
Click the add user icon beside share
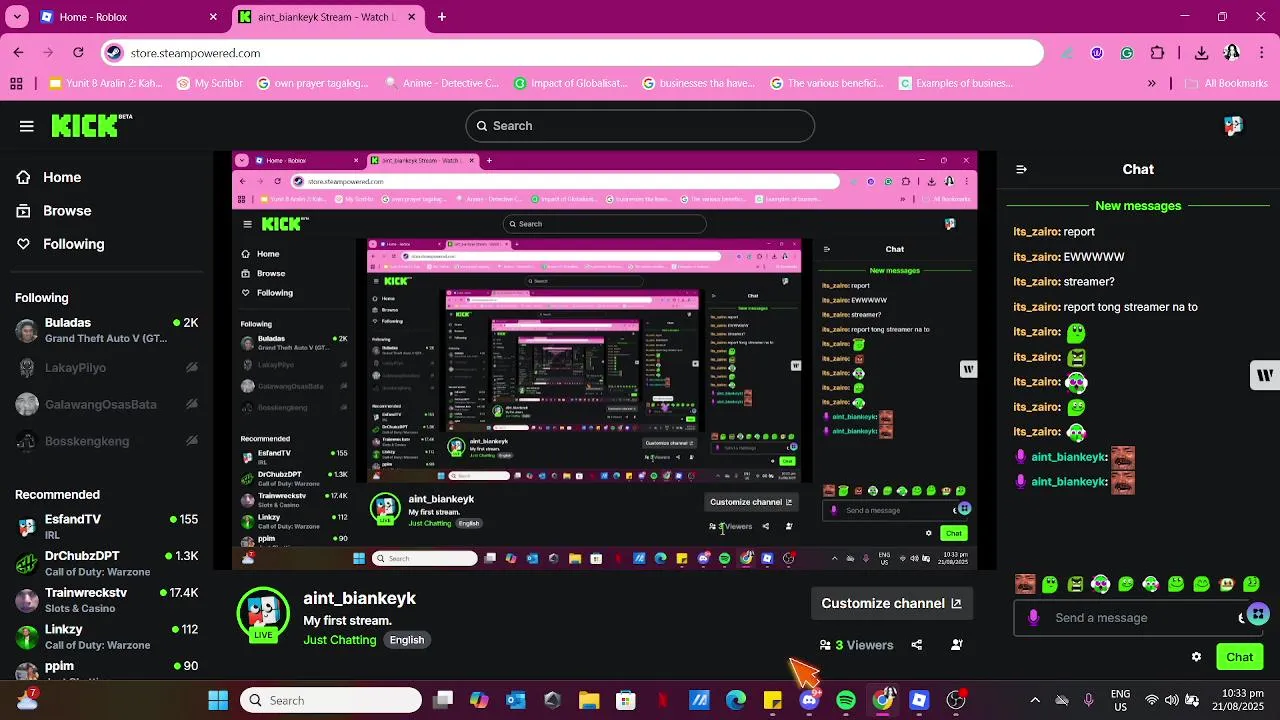pyautogui.click(x=957, y=645)
